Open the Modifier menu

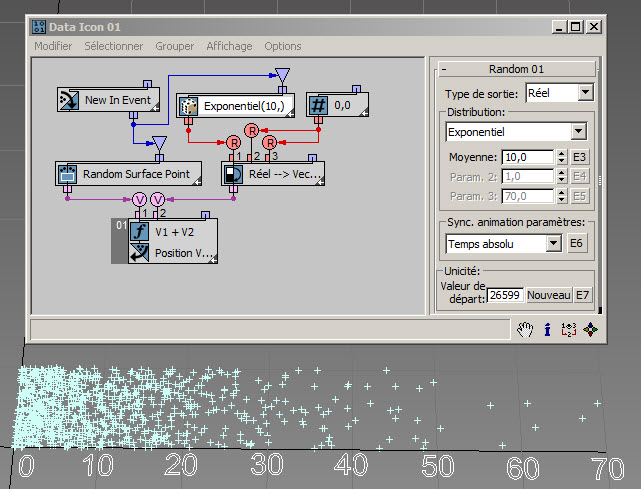point(53,46)
